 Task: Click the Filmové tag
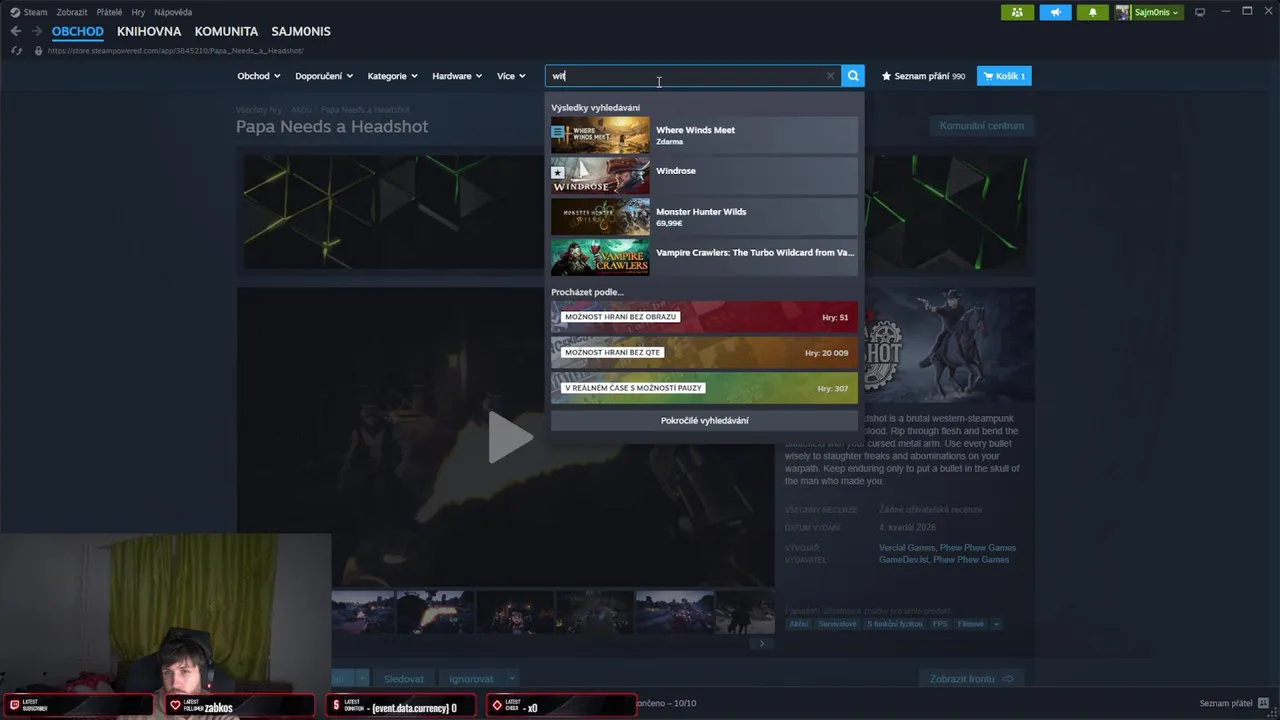(970, 624)
